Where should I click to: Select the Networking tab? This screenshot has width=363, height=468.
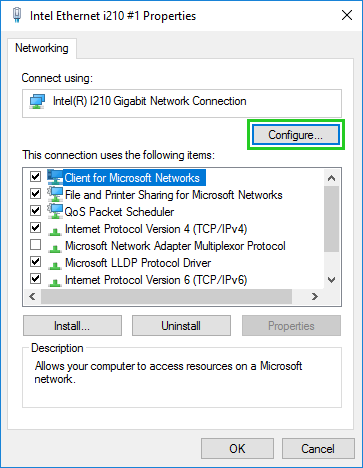click(x=42, y=48)
